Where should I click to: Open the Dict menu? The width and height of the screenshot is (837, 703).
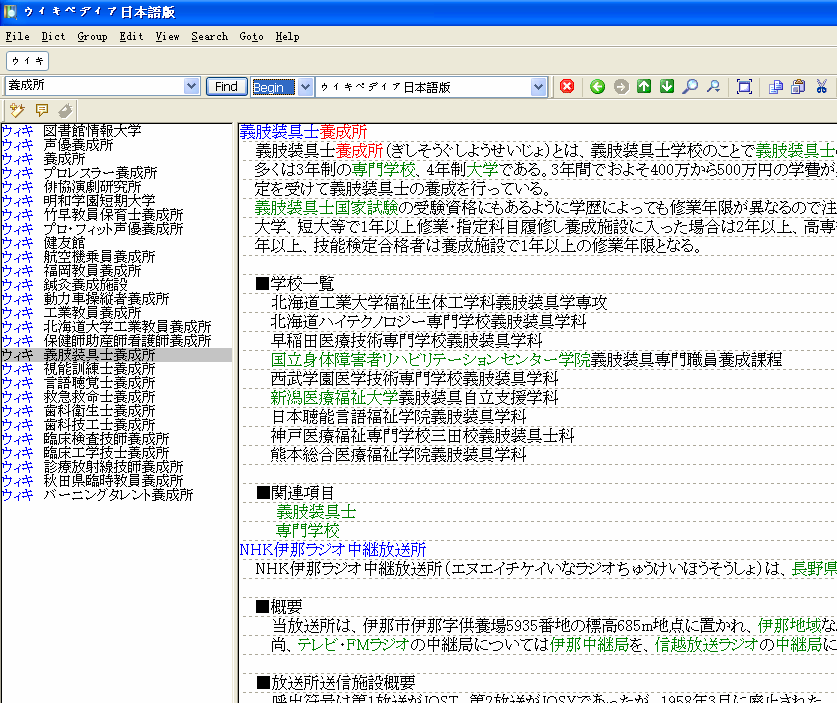click(53, 36)
